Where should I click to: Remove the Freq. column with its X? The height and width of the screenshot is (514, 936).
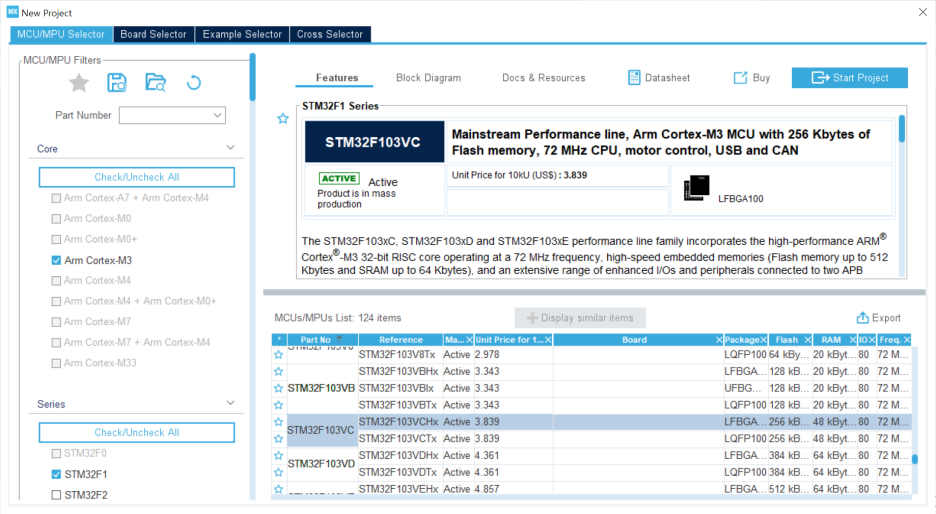(907, 340)
